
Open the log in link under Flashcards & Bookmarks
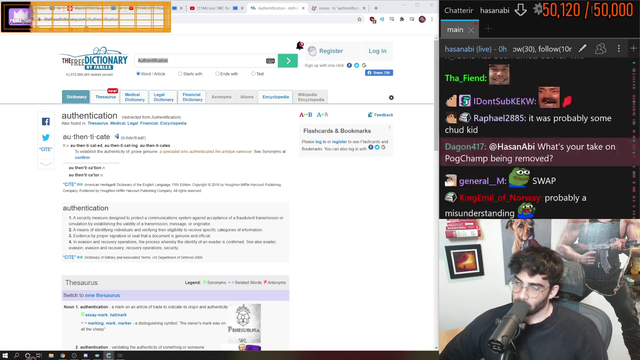(320, 142)
